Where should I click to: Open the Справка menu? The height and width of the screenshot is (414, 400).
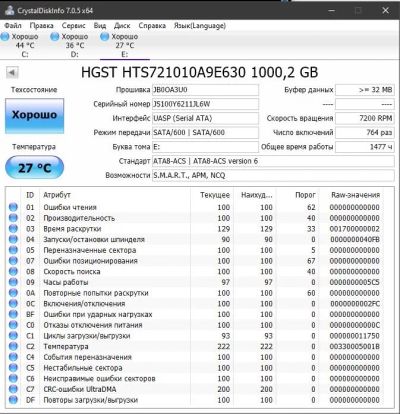pos(152,26)
